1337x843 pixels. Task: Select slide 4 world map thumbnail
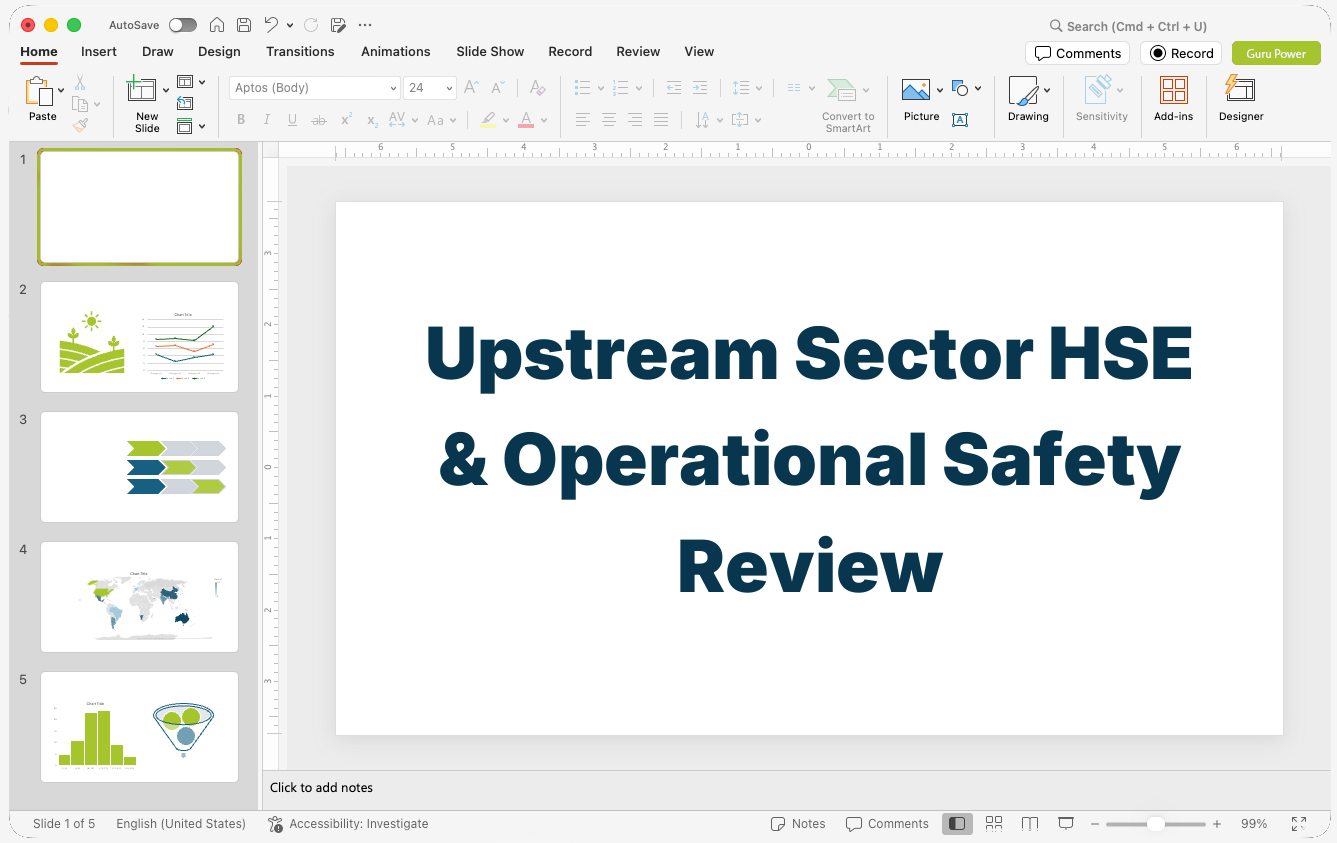pos(139,597)
